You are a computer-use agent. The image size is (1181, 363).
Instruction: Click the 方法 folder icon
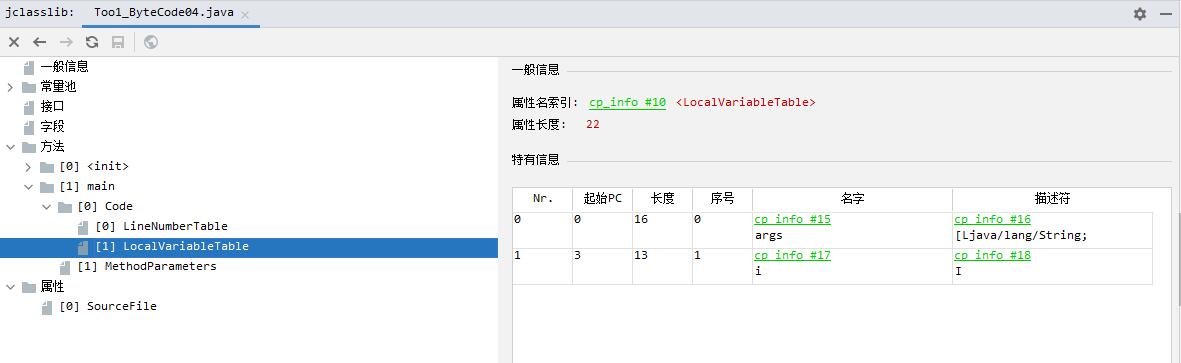pyautogui.click(x=29, y=147)
